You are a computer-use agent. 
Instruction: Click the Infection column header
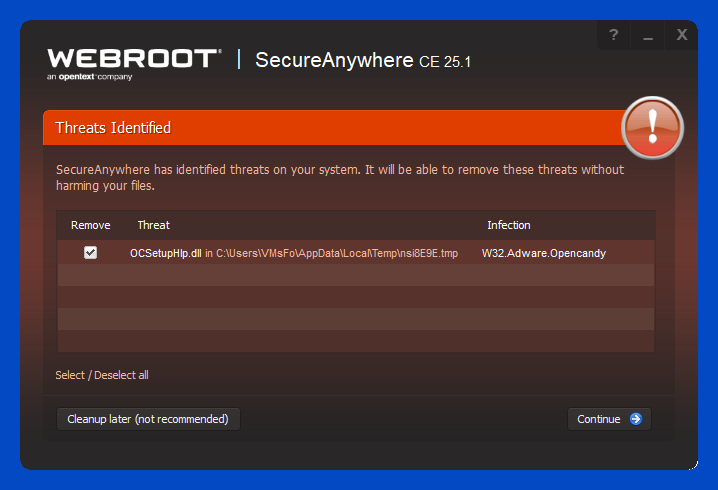509,225
